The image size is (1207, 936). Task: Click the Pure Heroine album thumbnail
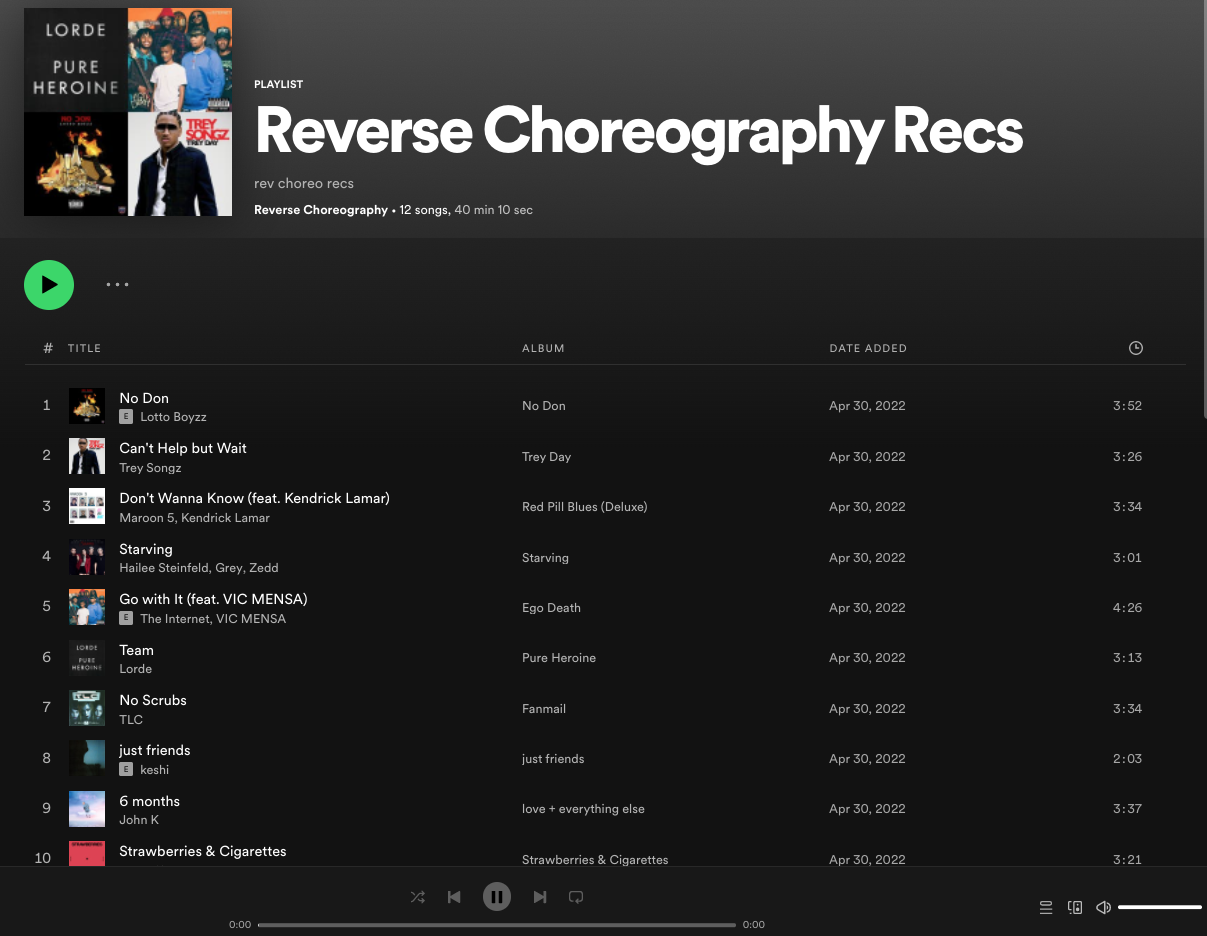click(87, 657)
